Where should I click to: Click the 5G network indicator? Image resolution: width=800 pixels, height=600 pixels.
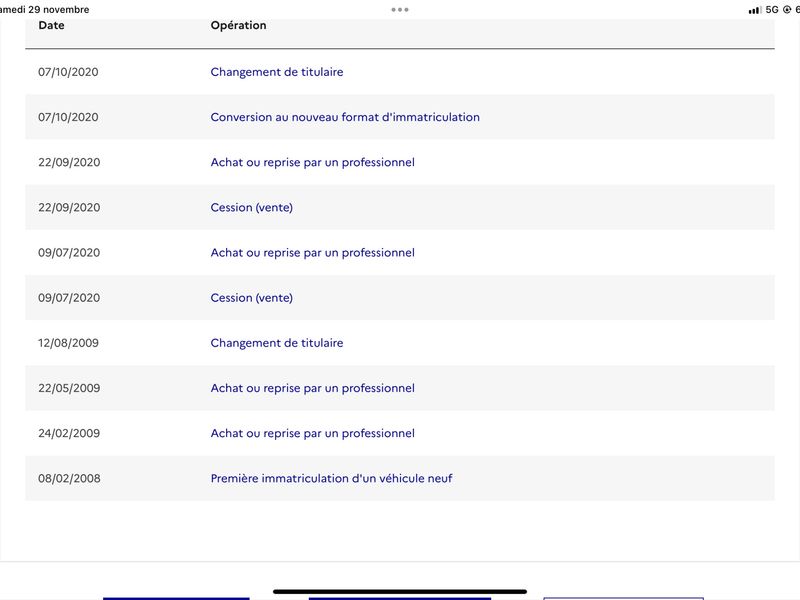pos(772,10)
